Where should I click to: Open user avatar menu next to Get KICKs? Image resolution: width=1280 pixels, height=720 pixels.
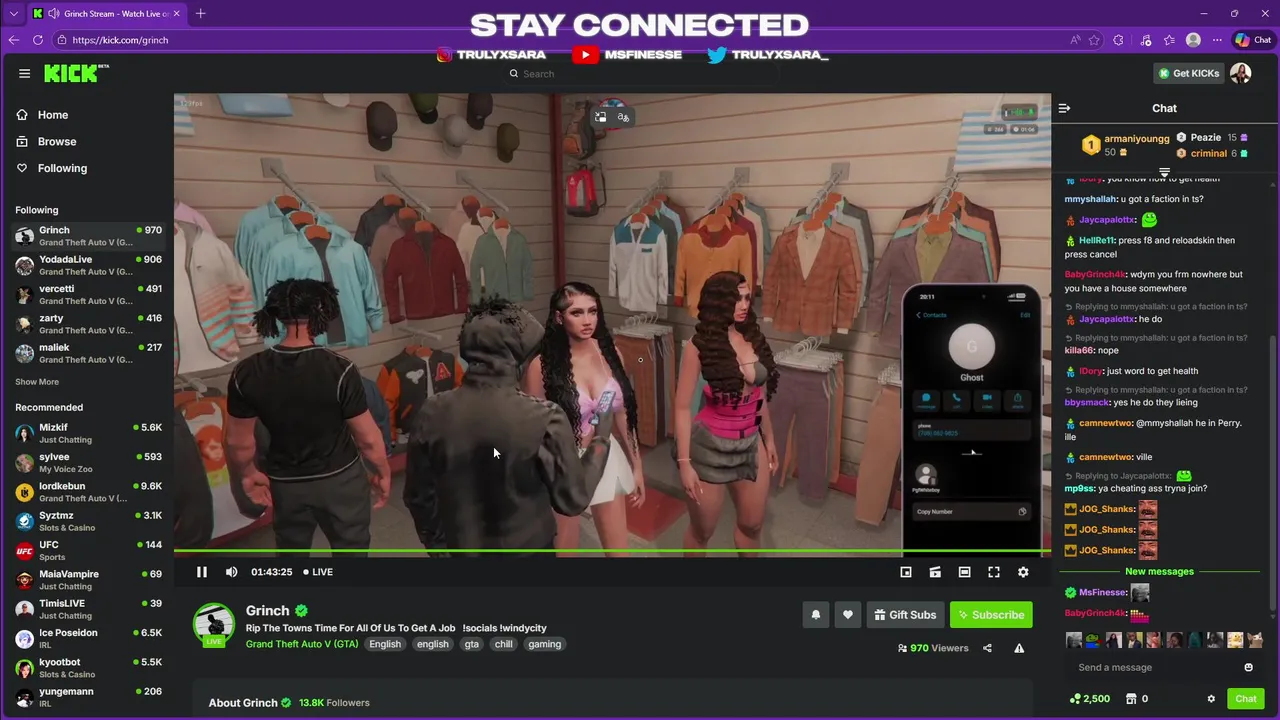pyautogui.click(x=1241, y=73)
